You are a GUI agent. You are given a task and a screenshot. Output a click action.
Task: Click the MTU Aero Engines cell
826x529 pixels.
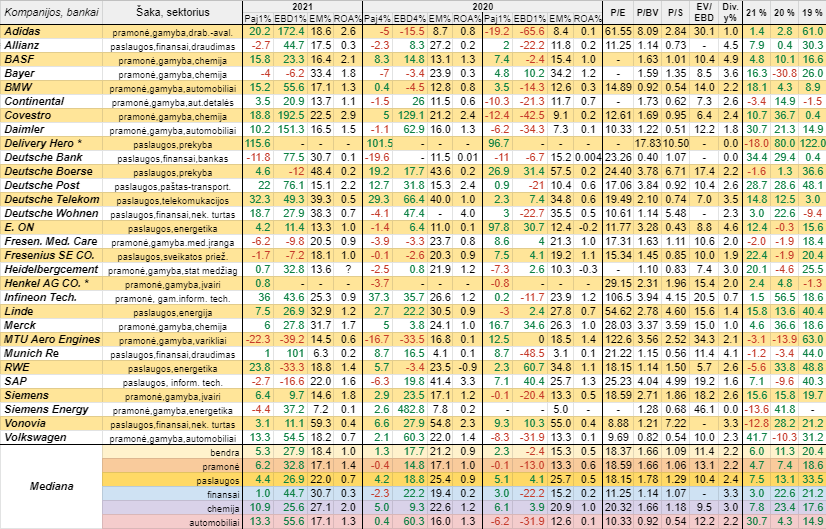coord(51,339)
